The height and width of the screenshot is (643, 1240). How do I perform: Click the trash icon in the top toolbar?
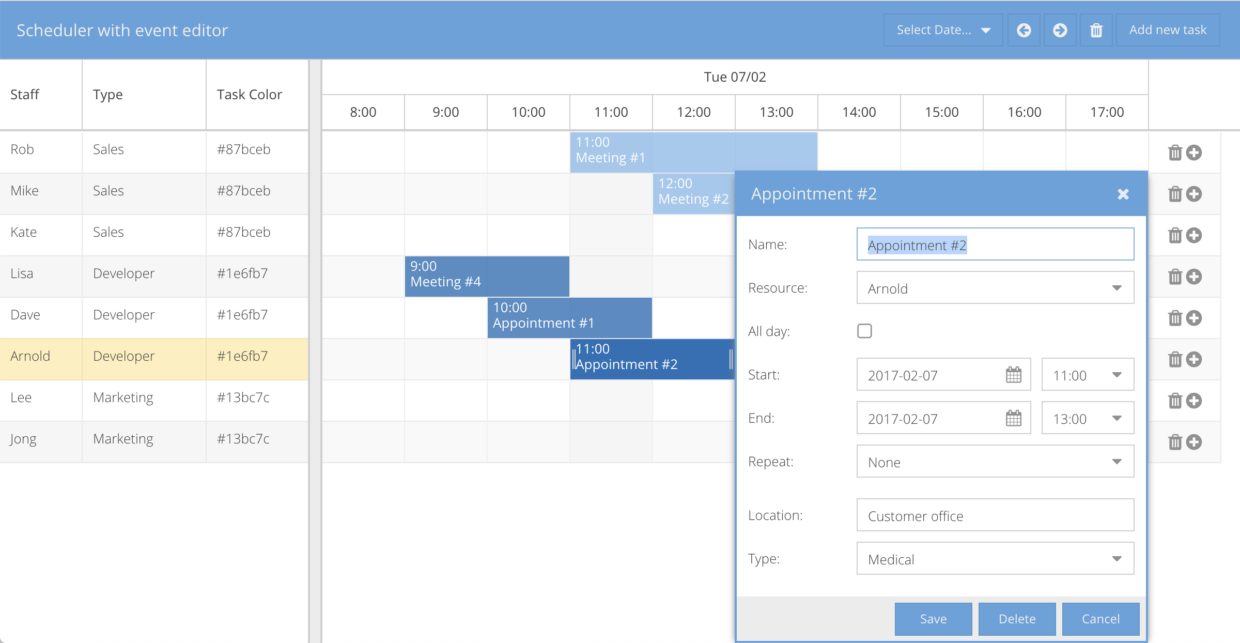click(x=1096, y=30)
